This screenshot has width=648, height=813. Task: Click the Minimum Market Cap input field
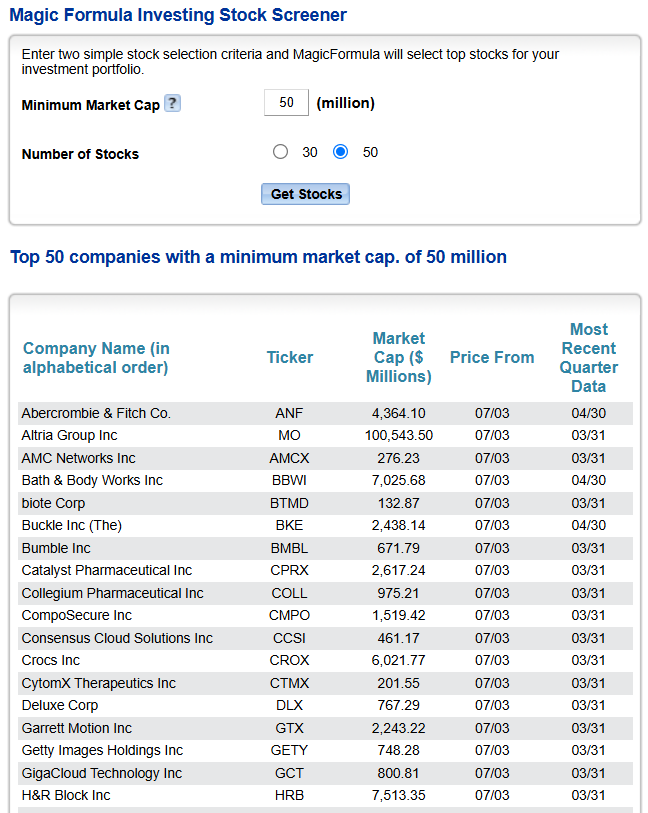(286, 103)
